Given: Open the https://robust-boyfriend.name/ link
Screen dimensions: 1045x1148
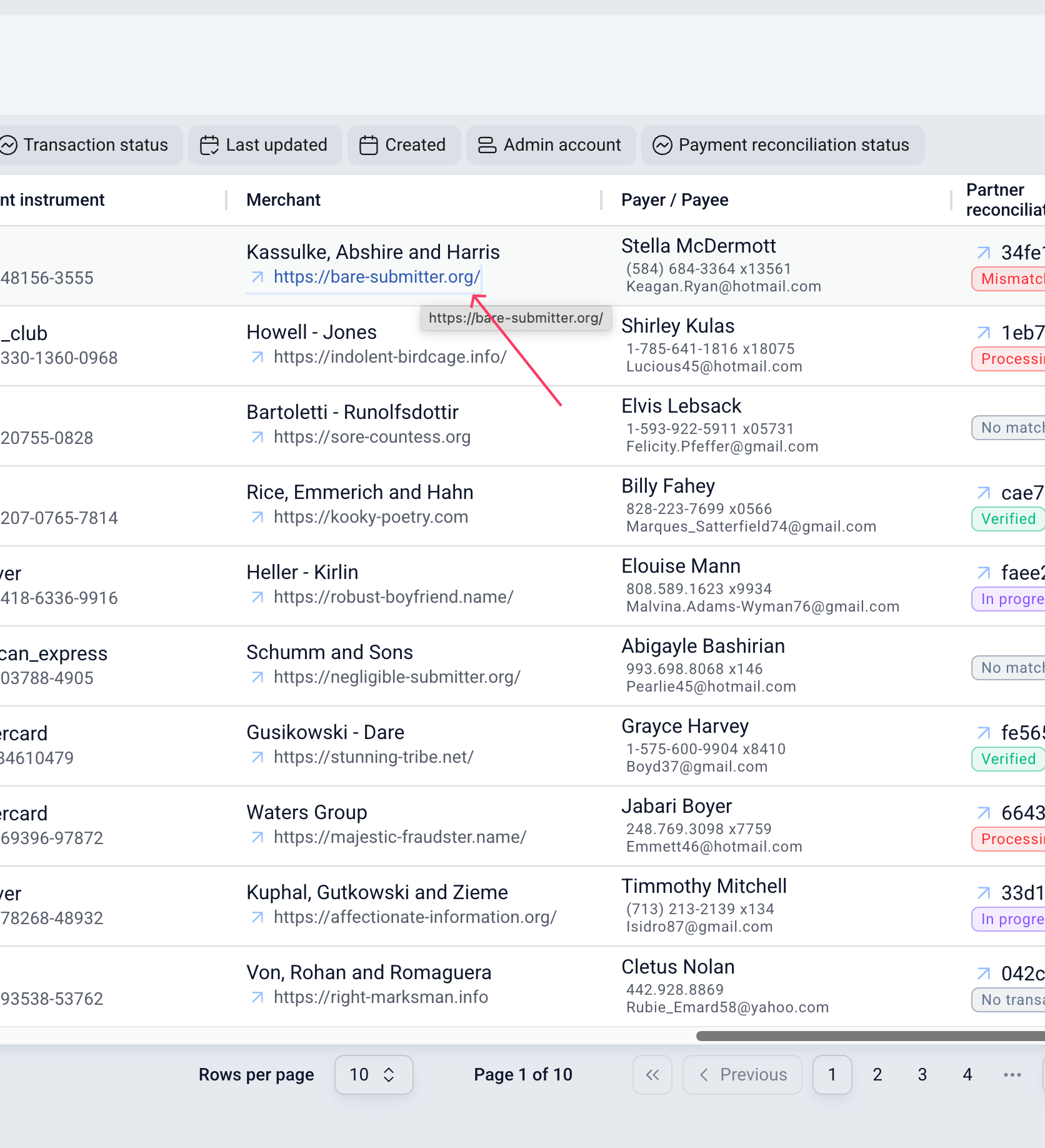Looking at the screenshot, I should [393, 597].
